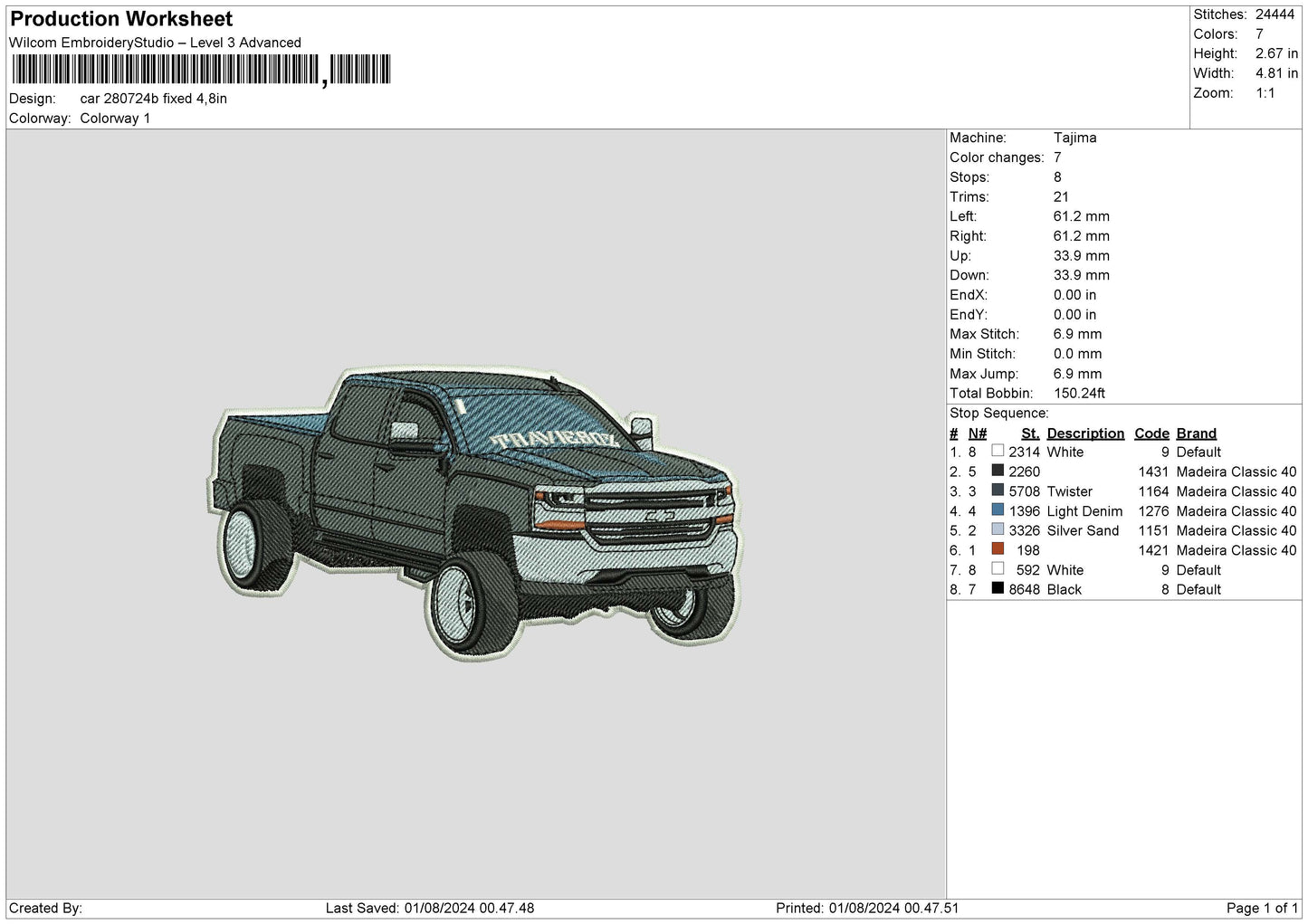Click the Trims value 21

pos(1061,196)
